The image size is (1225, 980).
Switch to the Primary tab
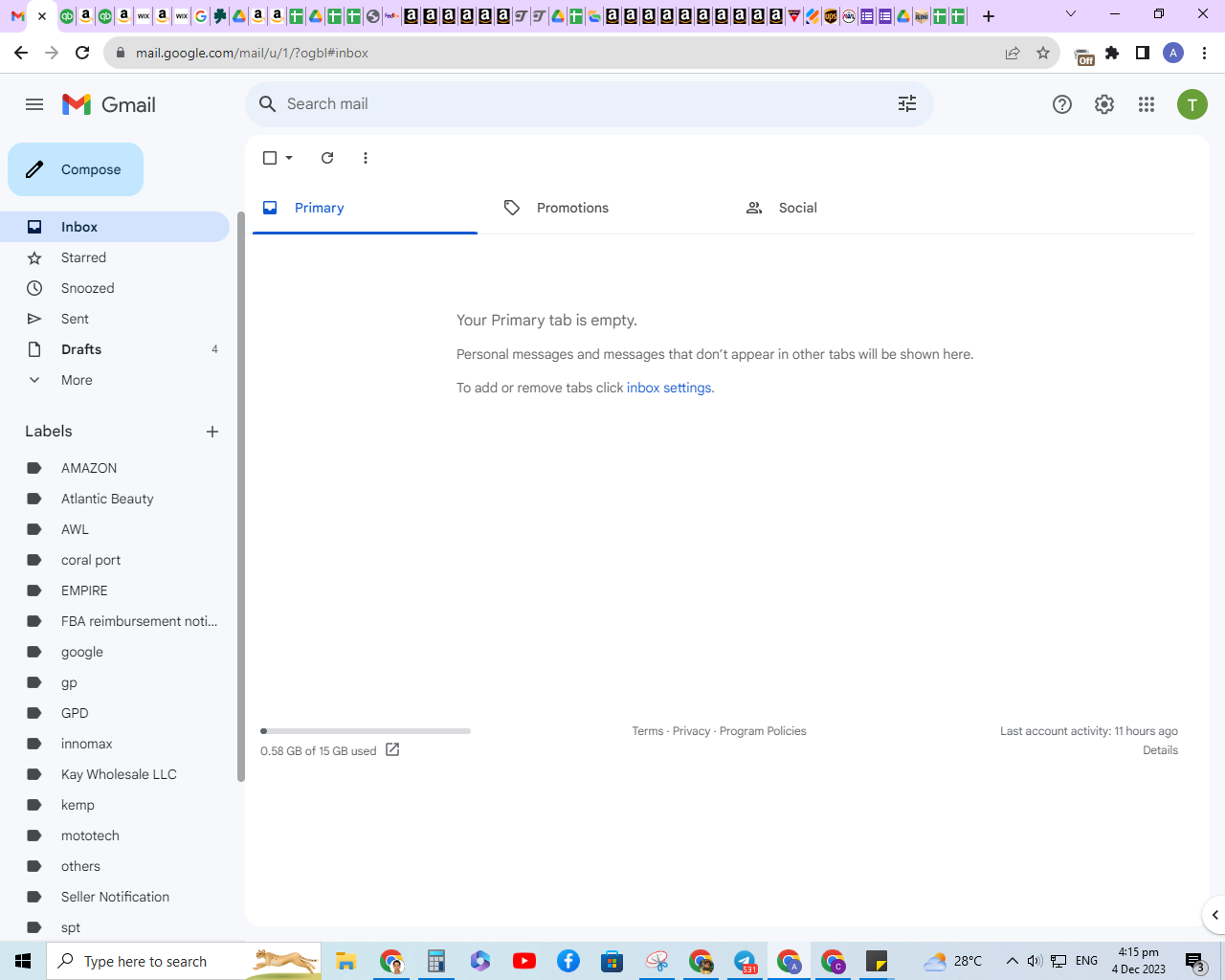(365, 208)
